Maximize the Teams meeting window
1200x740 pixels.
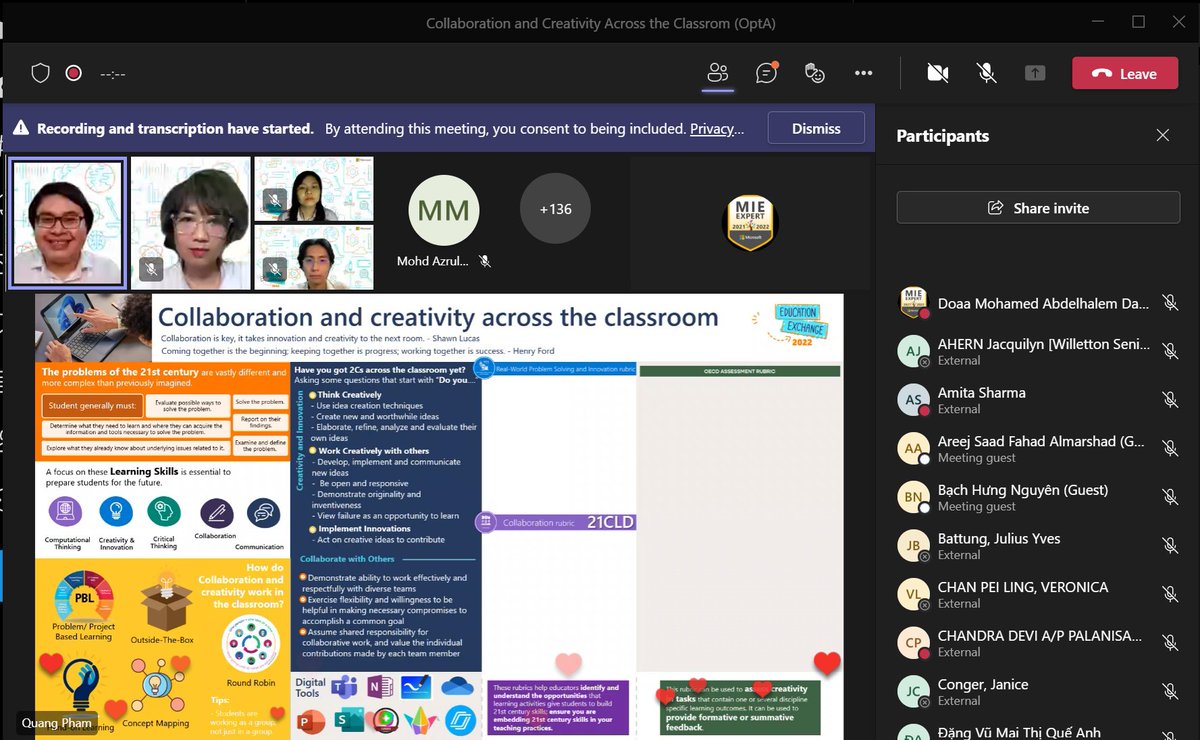[1138, 21]
